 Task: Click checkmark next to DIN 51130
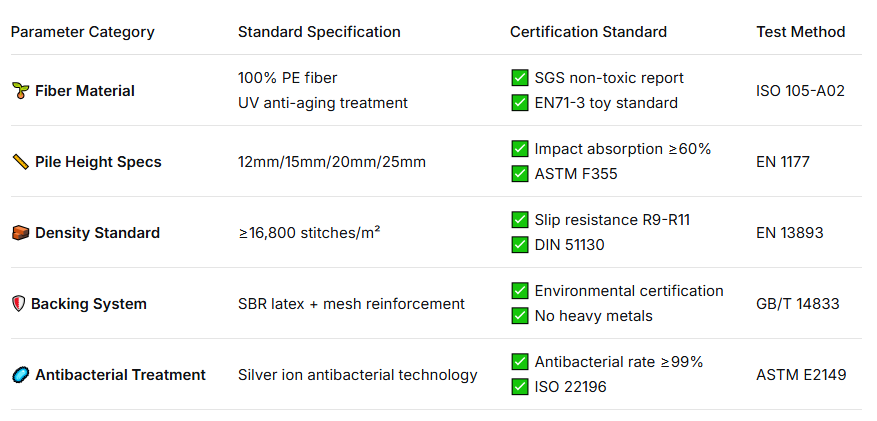click(x=519, y=245)
